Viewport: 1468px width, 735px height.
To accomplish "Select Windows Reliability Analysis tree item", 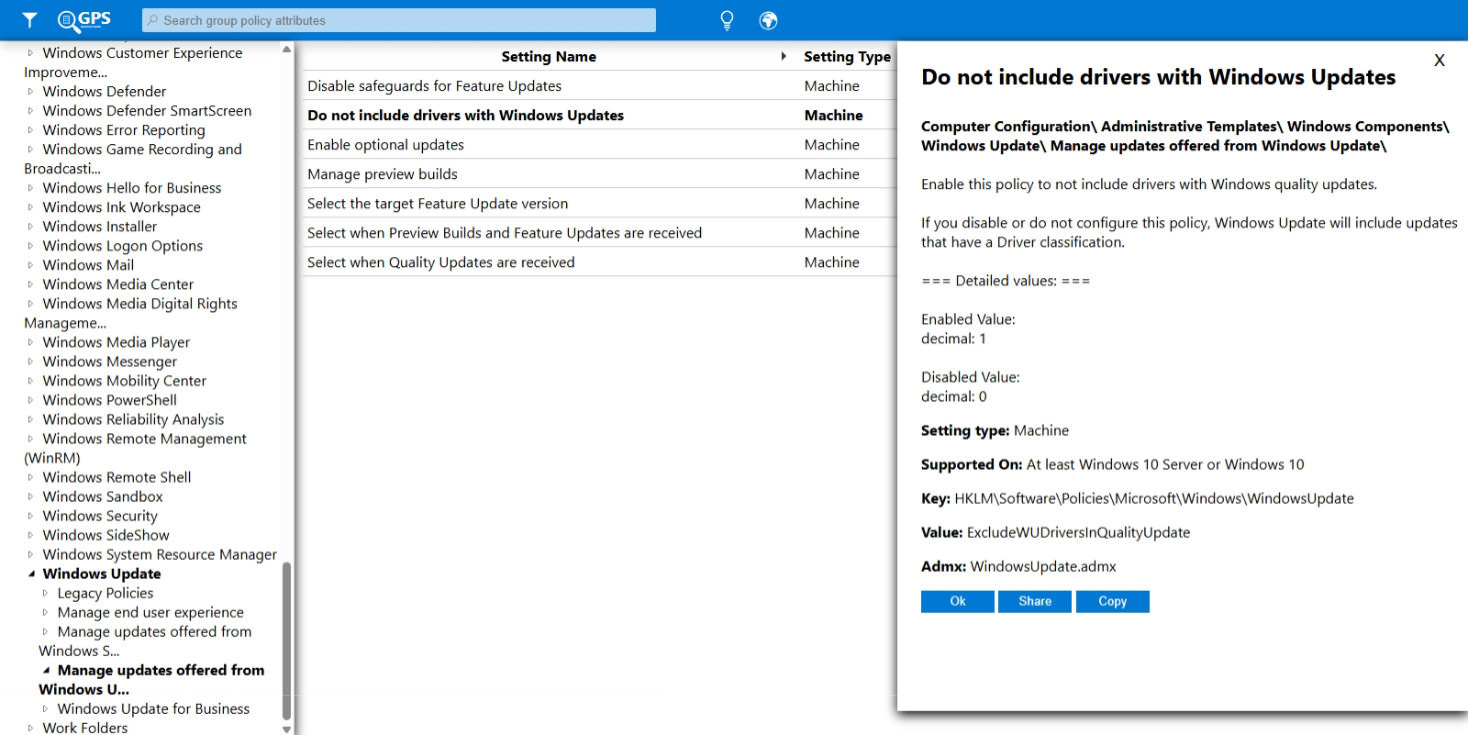I will (x=133, y=419).
